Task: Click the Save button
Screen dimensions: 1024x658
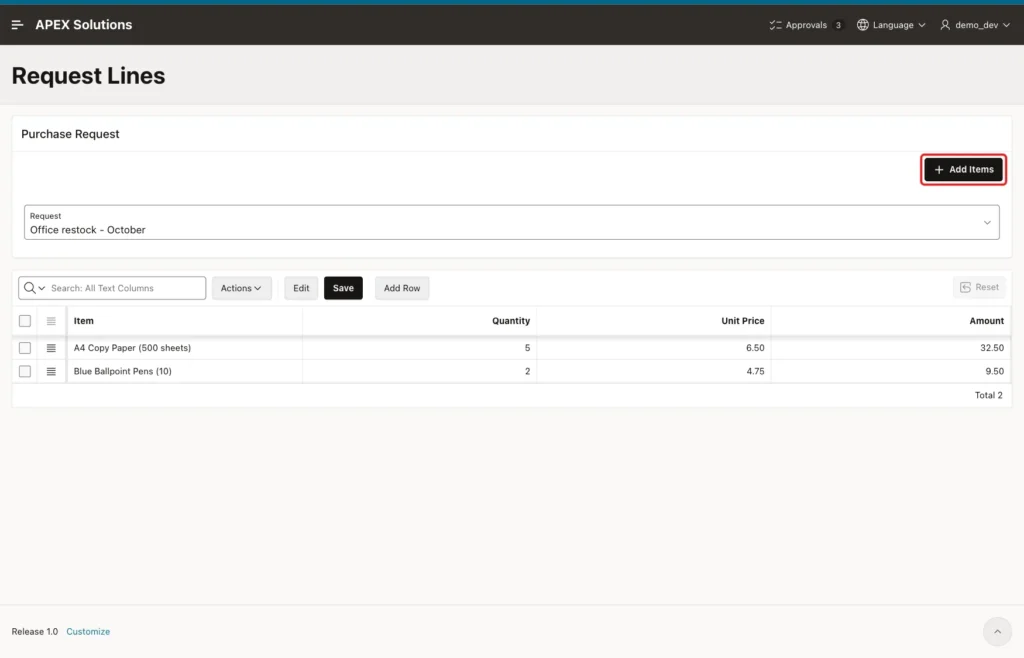Action: click(x=343, y=288)
